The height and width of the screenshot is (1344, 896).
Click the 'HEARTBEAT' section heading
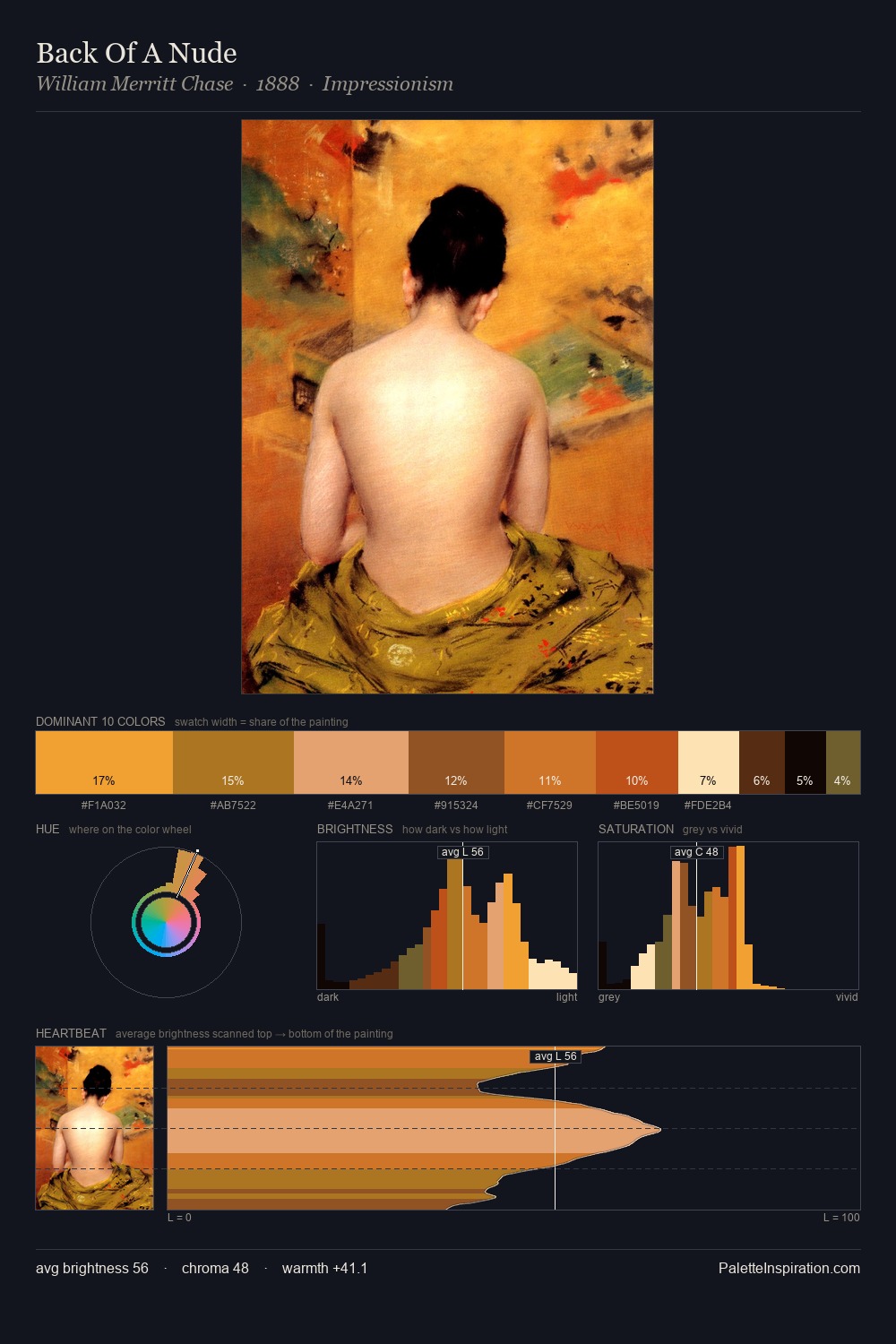point(71,1033)
